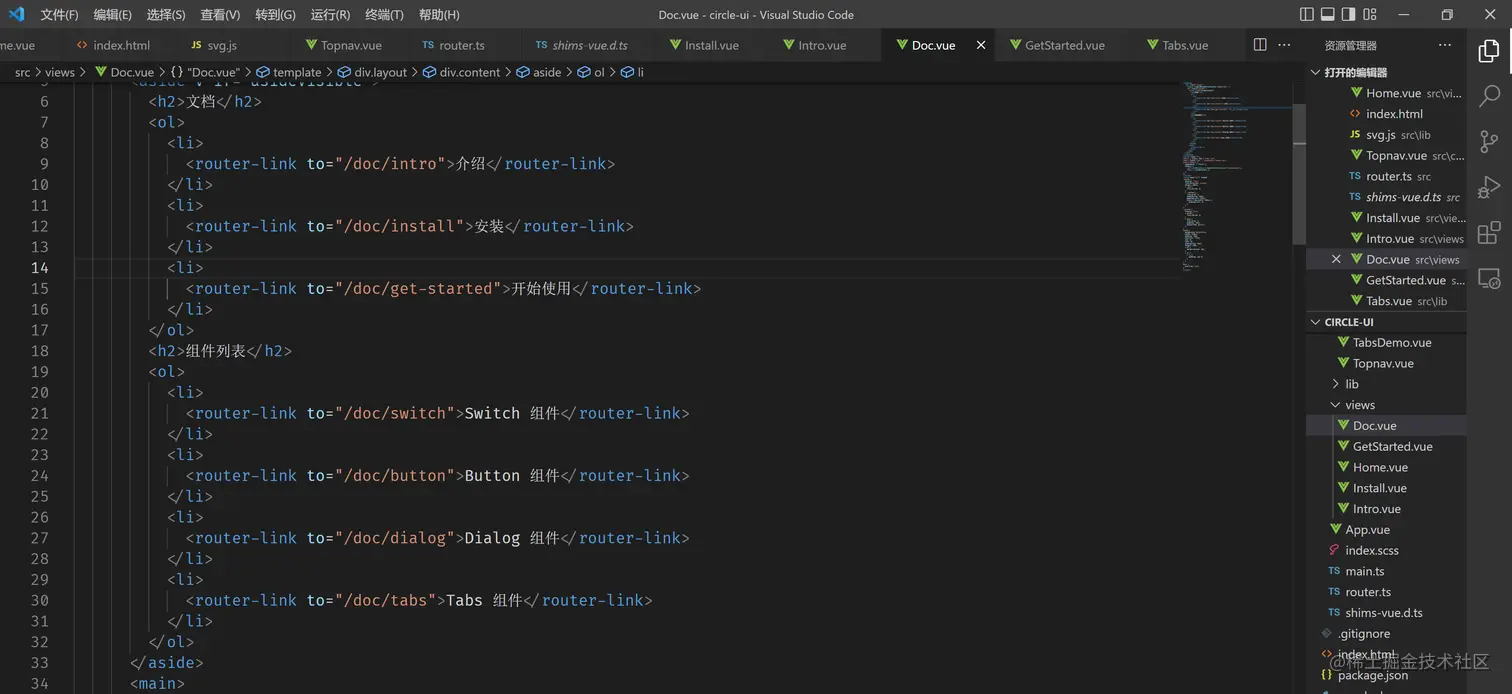Toggle the primary side bar layout button

tap(1307, 14)
